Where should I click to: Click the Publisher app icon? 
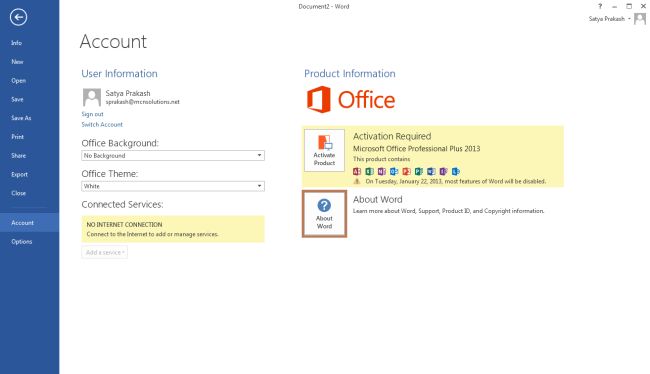419,171
